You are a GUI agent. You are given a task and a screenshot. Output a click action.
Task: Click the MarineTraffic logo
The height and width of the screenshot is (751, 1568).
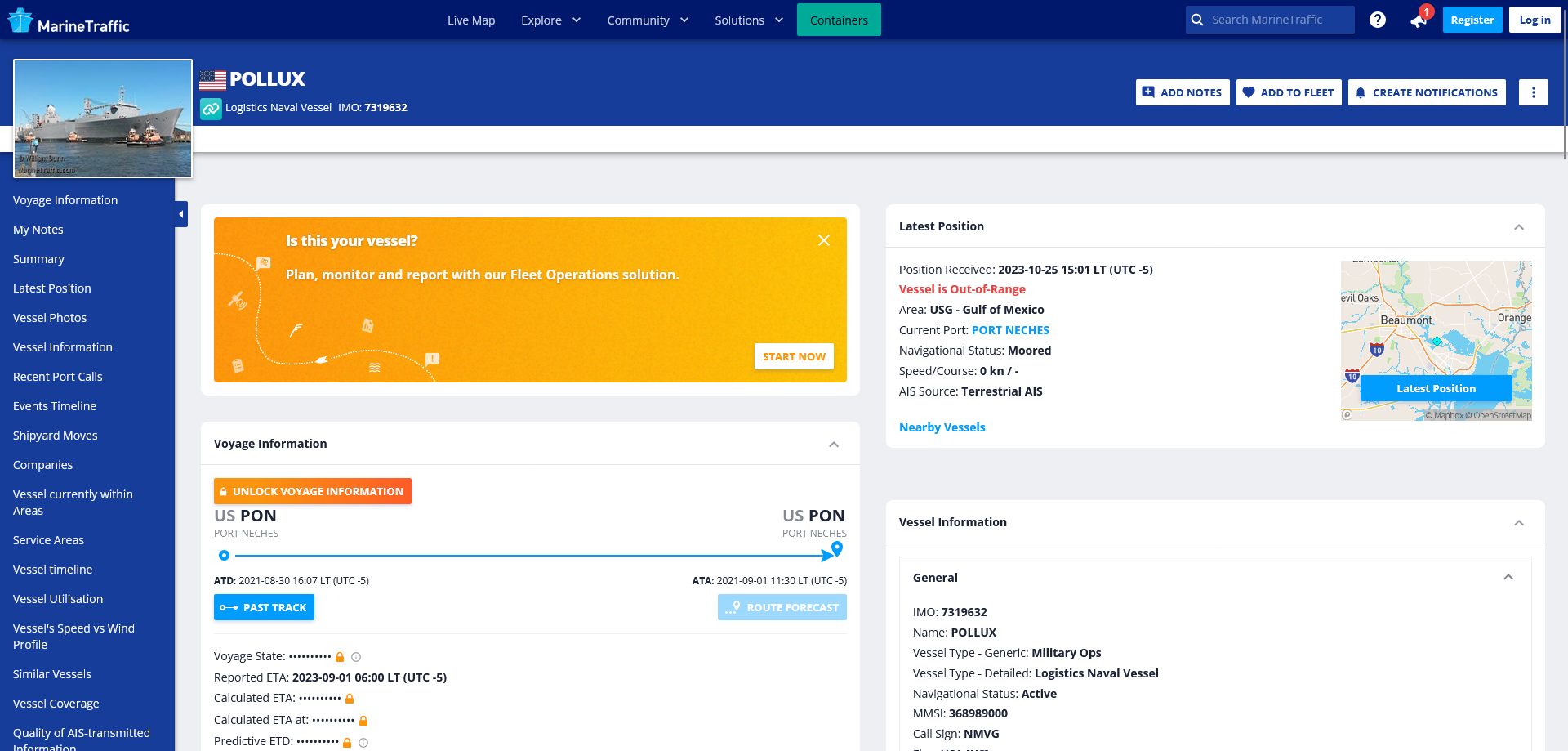[69, 20]
